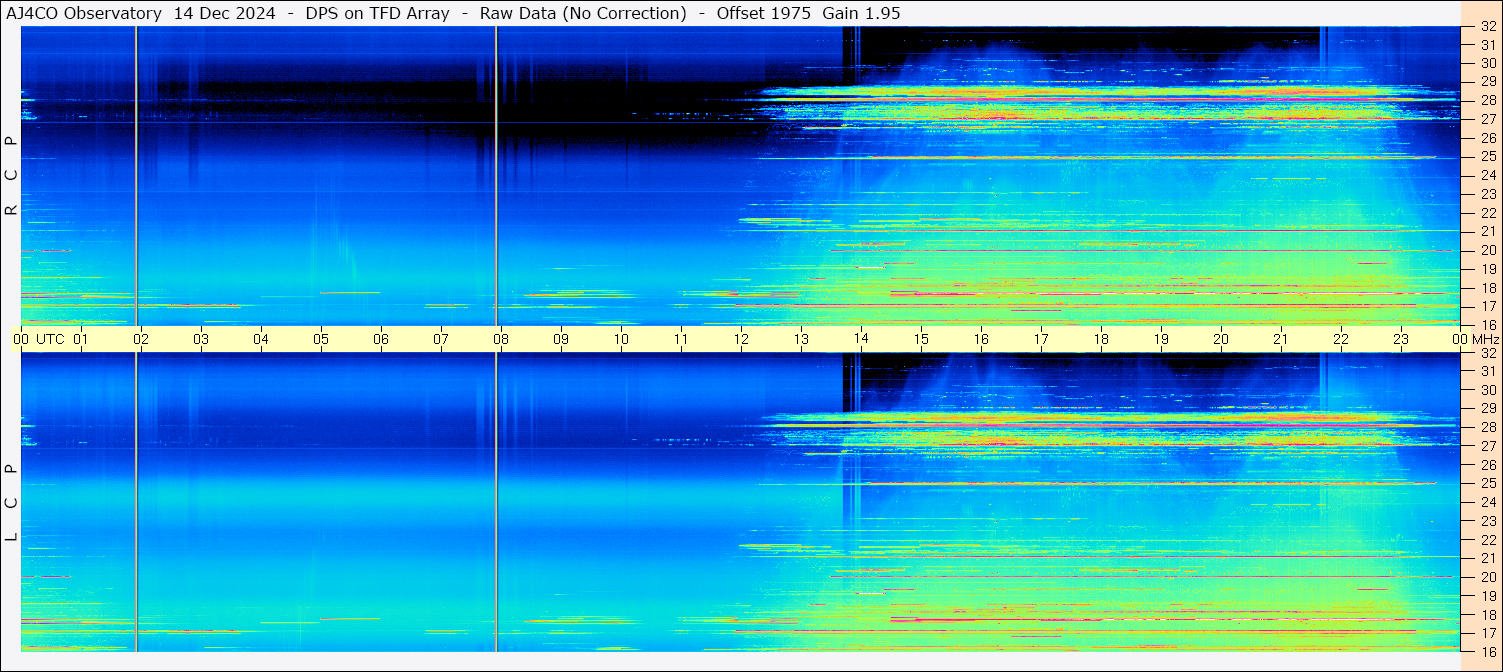This screenshot has height=672, width=1503.
Task: Select the 00 UTC start time label
Action: coord(39,339)
